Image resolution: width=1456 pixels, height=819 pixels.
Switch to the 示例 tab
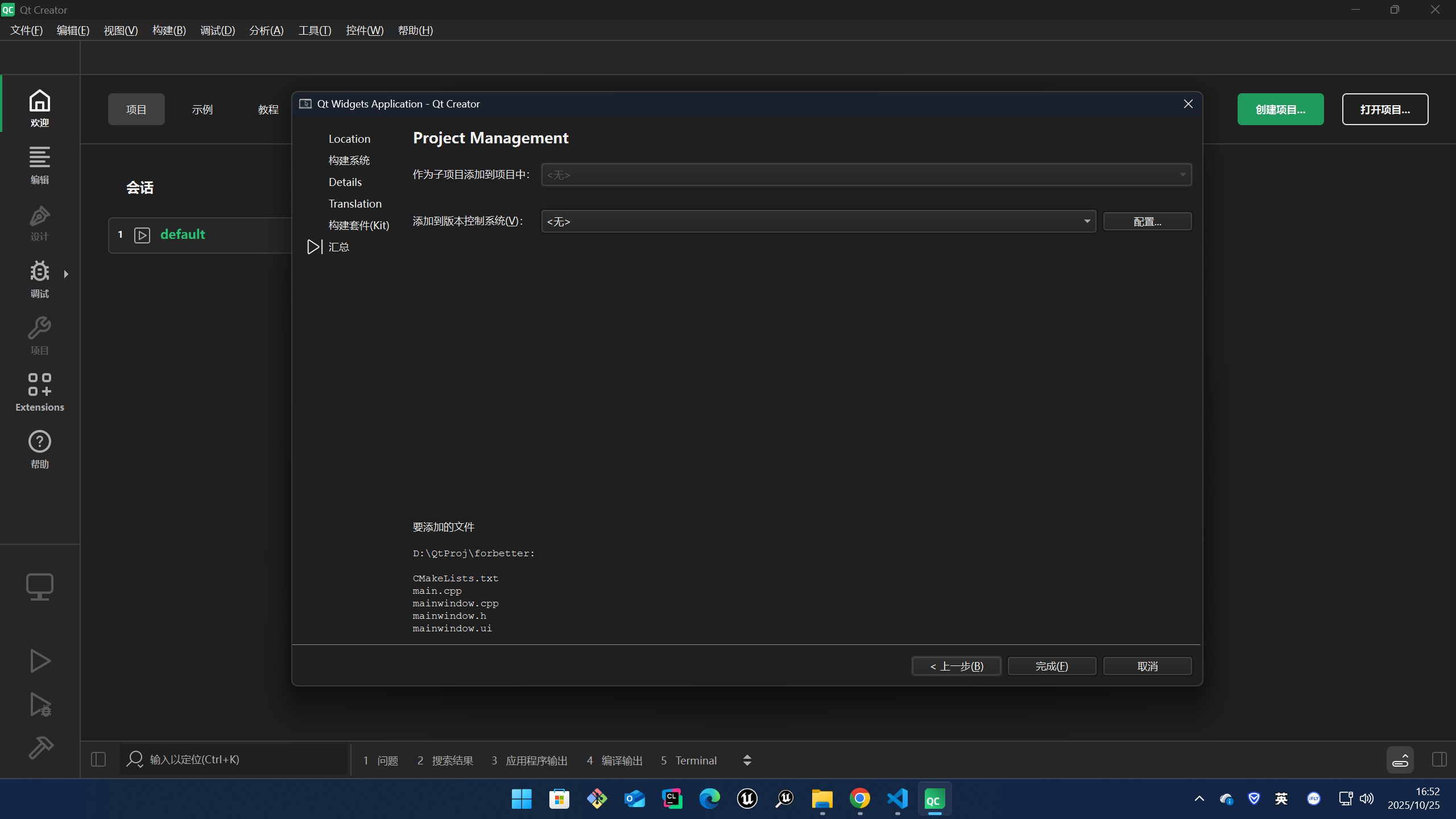tap(202, 109)
